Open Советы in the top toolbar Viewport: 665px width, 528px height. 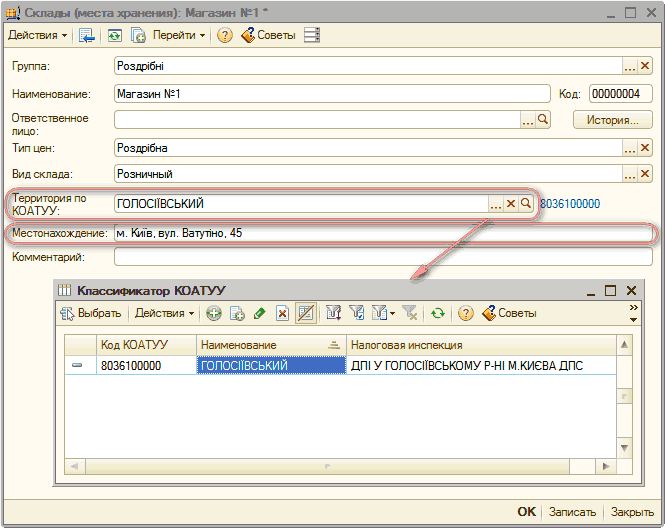tap(268, 35)
